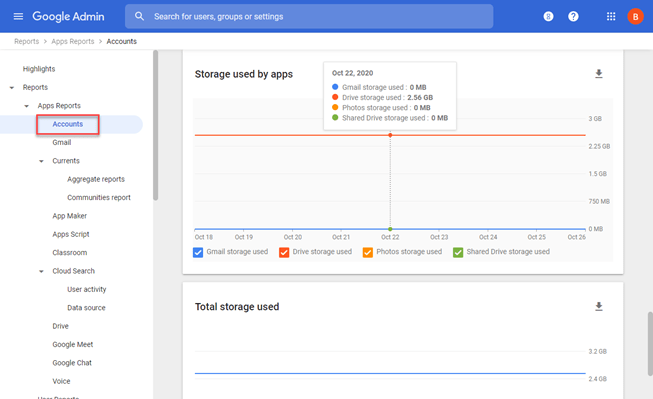
Task: Download the Storage used by apps chart
Action: pyautogui.click(x=598, y=74)
